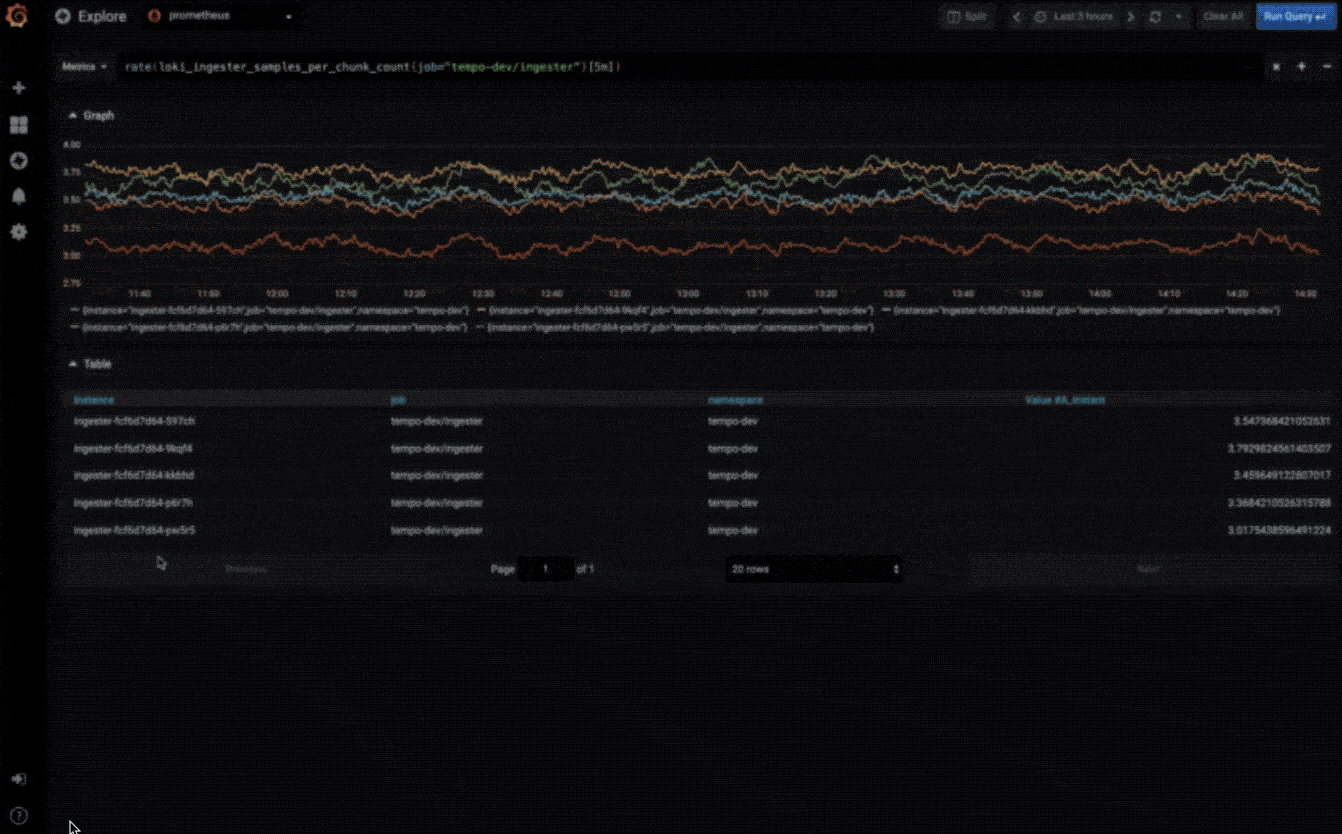Select the Explore compass icon in sidebar
Image resolution: width=1342 pixels, height=834 pixels.
click(18, 161)
